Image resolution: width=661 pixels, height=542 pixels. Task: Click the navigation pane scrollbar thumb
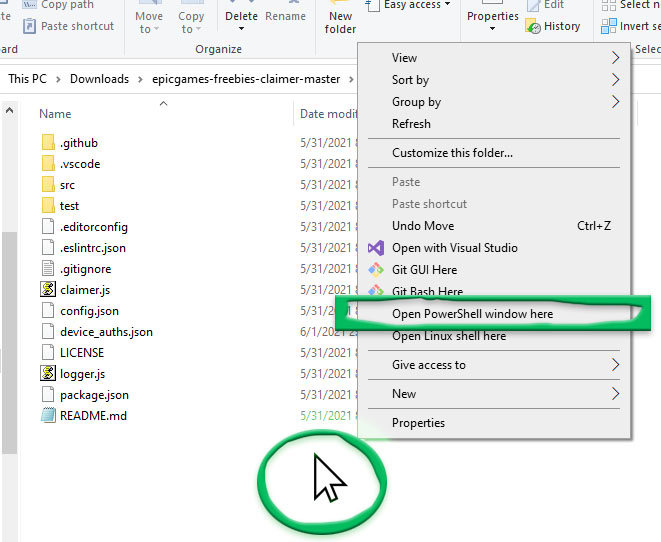9,342
